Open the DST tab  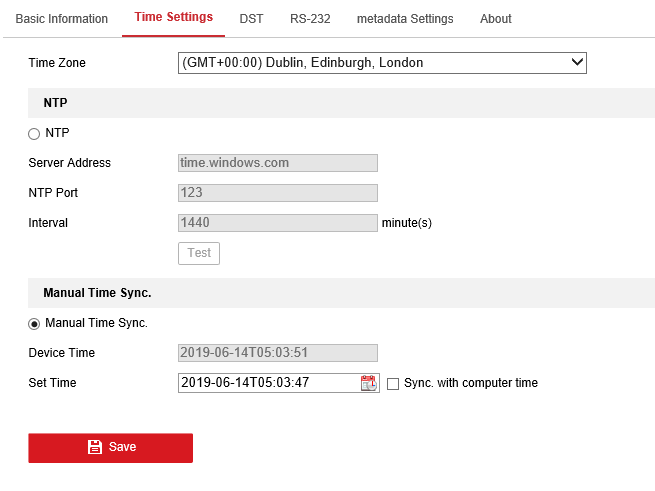[251, 19]
